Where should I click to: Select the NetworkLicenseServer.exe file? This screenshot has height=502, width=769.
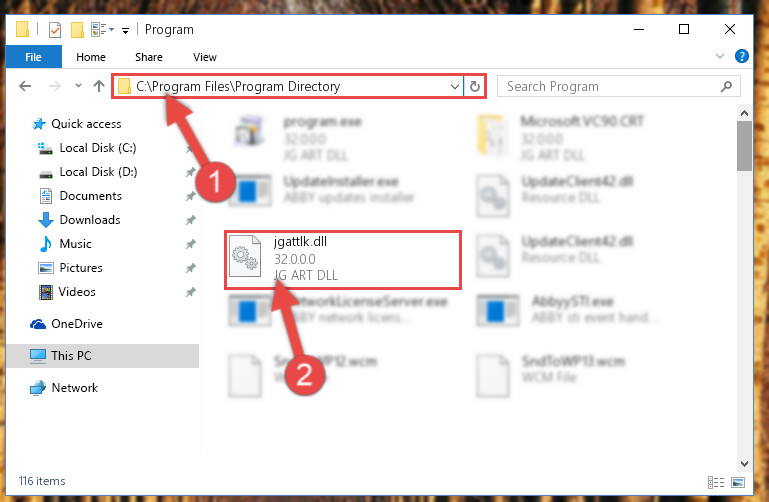(338, 309)
